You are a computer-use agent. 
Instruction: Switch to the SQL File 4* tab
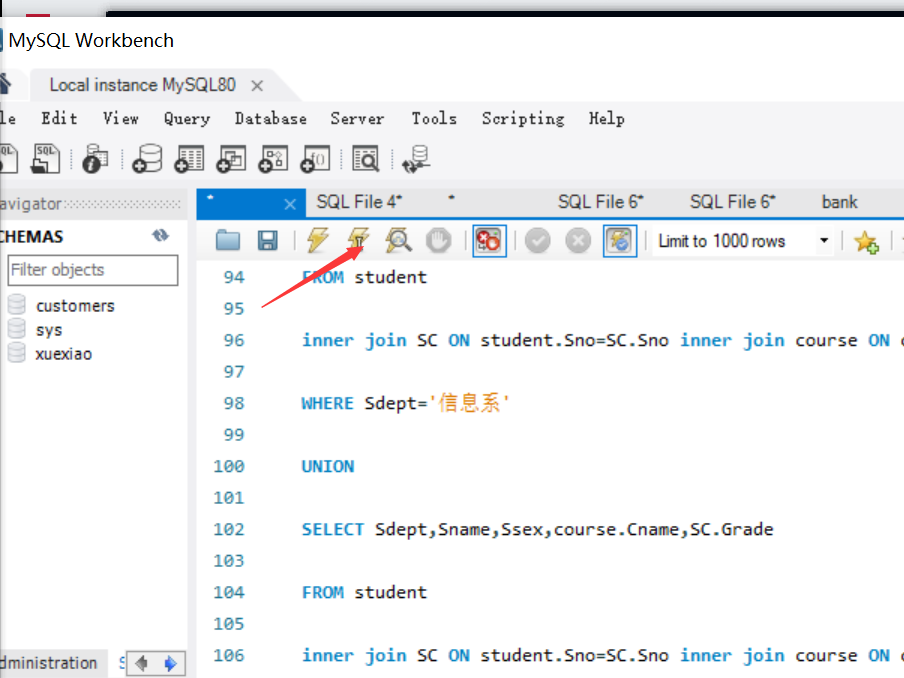pyautogui.click(x=359, y=202)
